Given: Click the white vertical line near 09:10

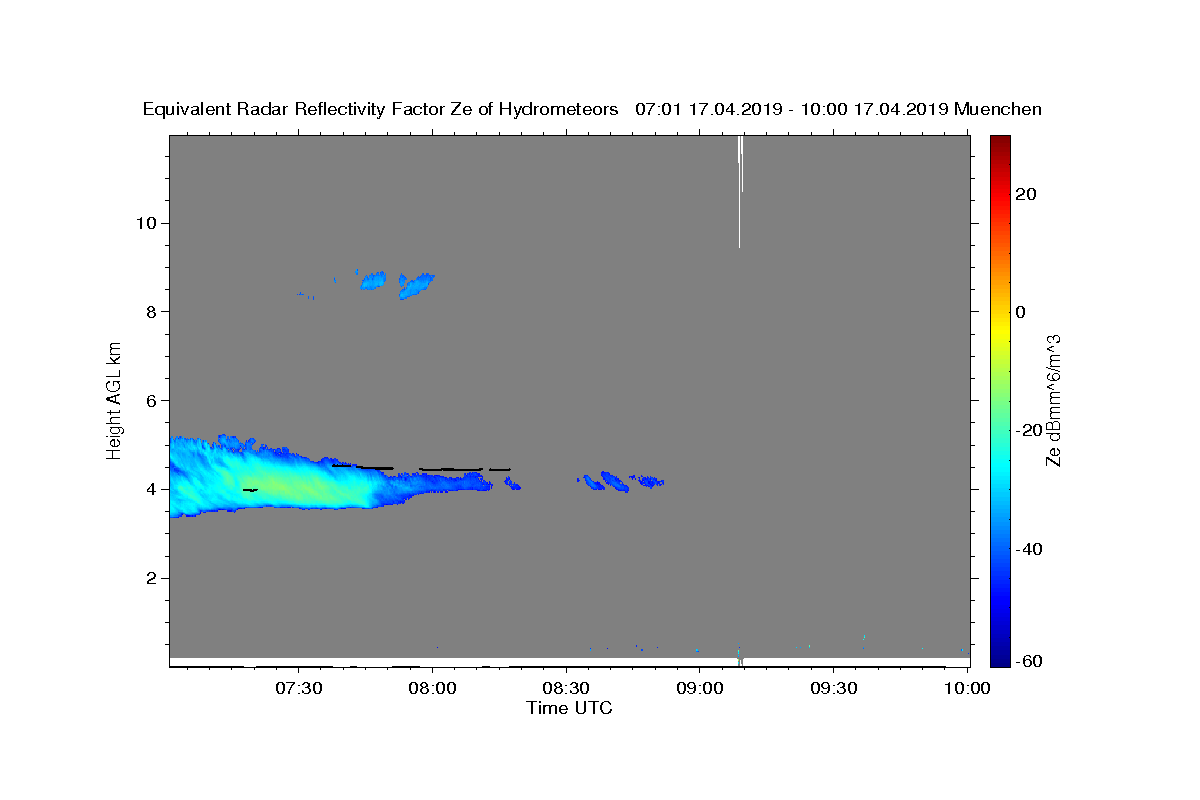Looking at the screenshot, I should [x=740, y=190].
